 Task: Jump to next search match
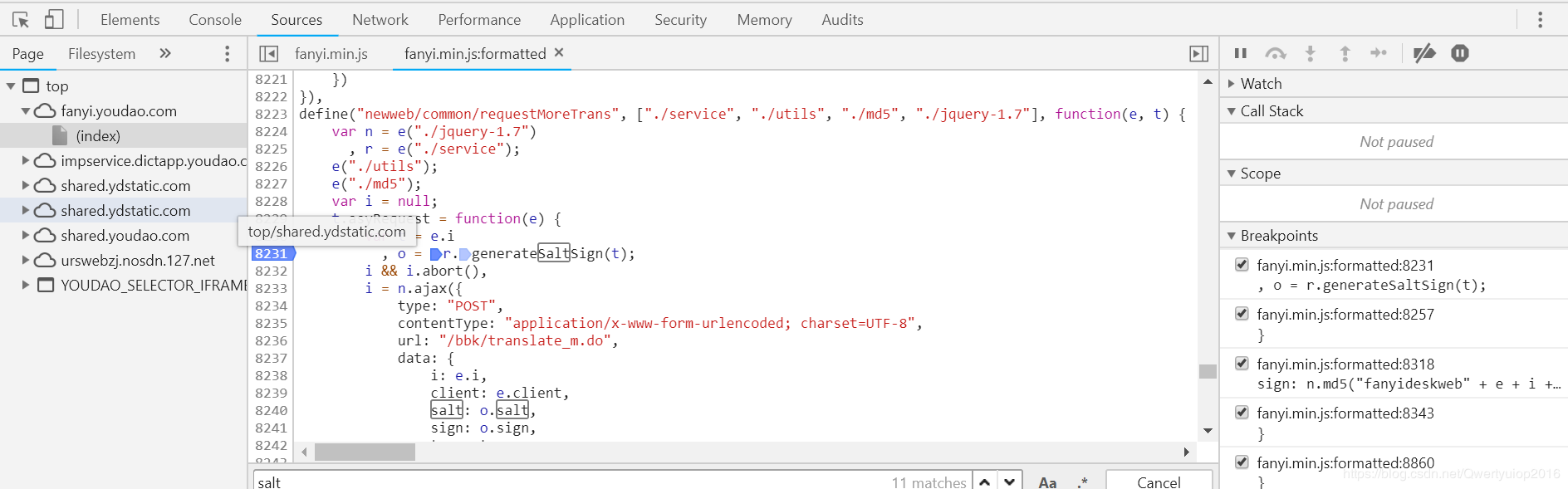(x=1009, y=482)
